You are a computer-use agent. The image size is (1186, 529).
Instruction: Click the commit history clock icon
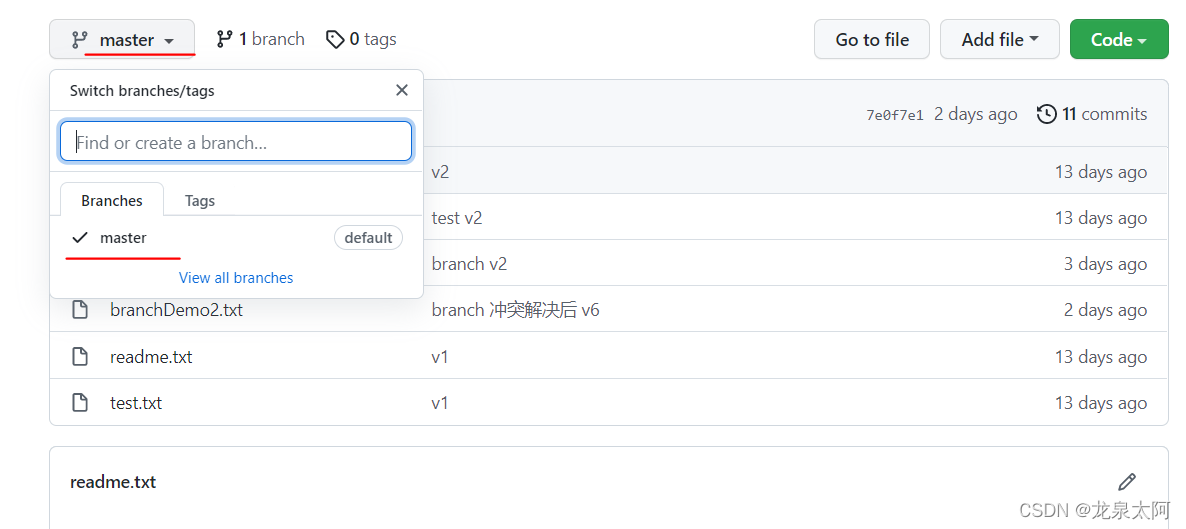click(1047, 114)
